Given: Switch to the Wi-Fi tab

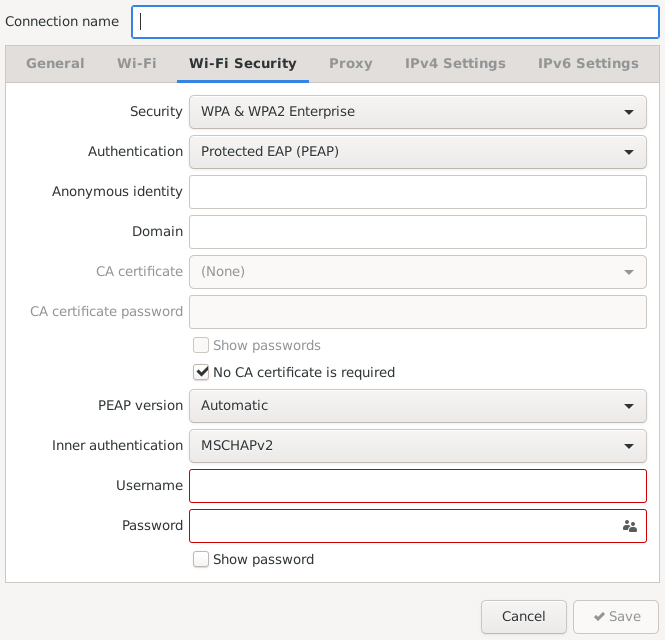Looking at the screenshot, I should [137, 64].
